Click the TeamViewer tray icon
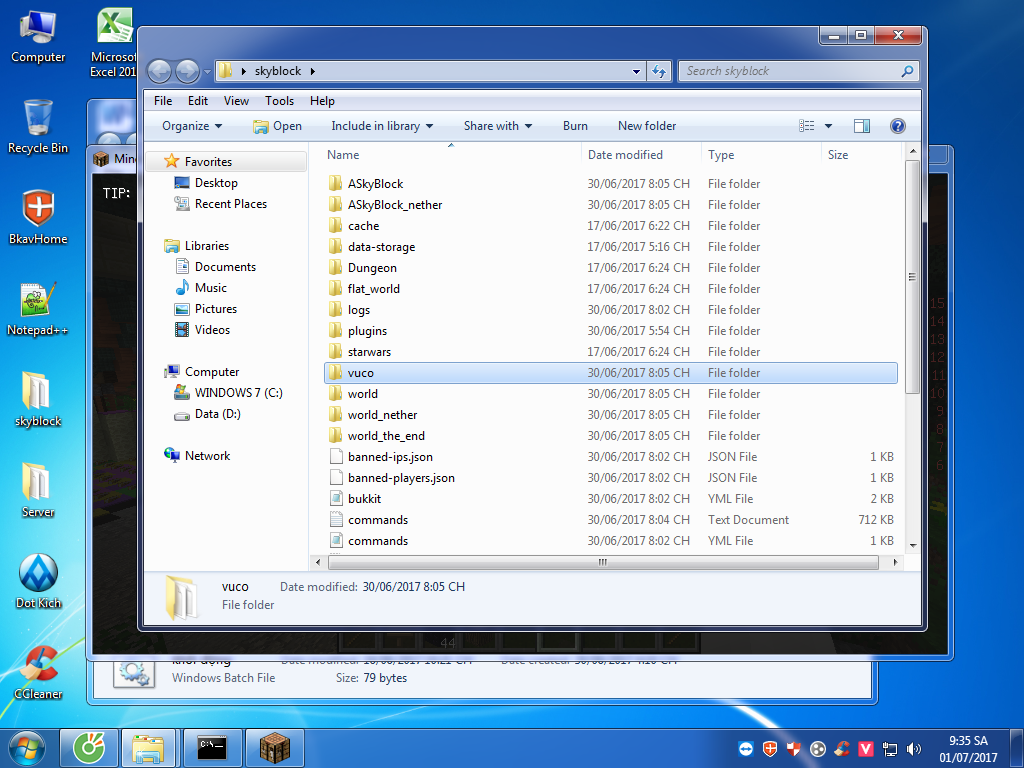1024x768 pixels. (746, 749)
